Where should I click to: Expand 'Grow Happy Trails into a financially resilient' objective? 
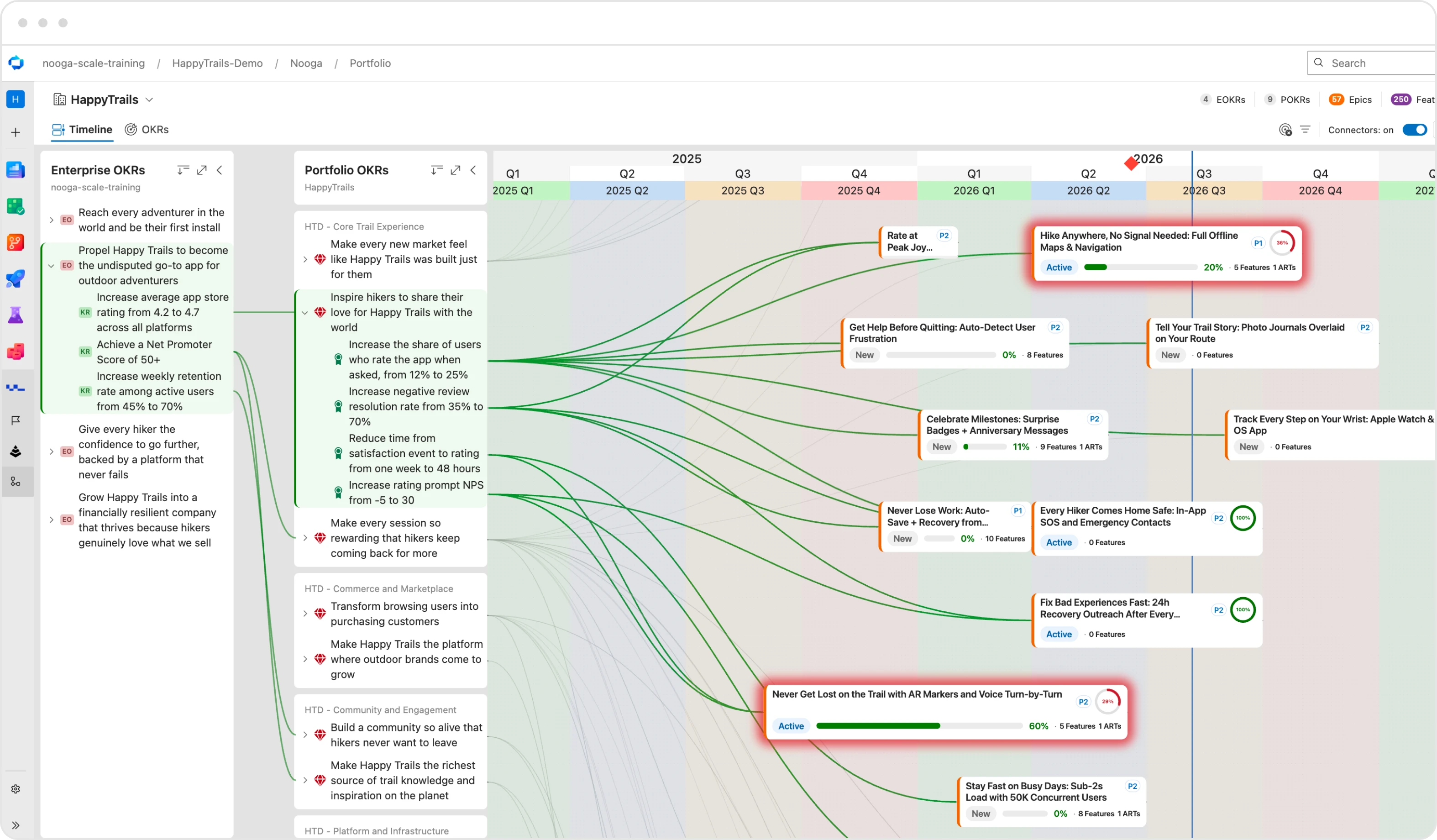[51, 520]
